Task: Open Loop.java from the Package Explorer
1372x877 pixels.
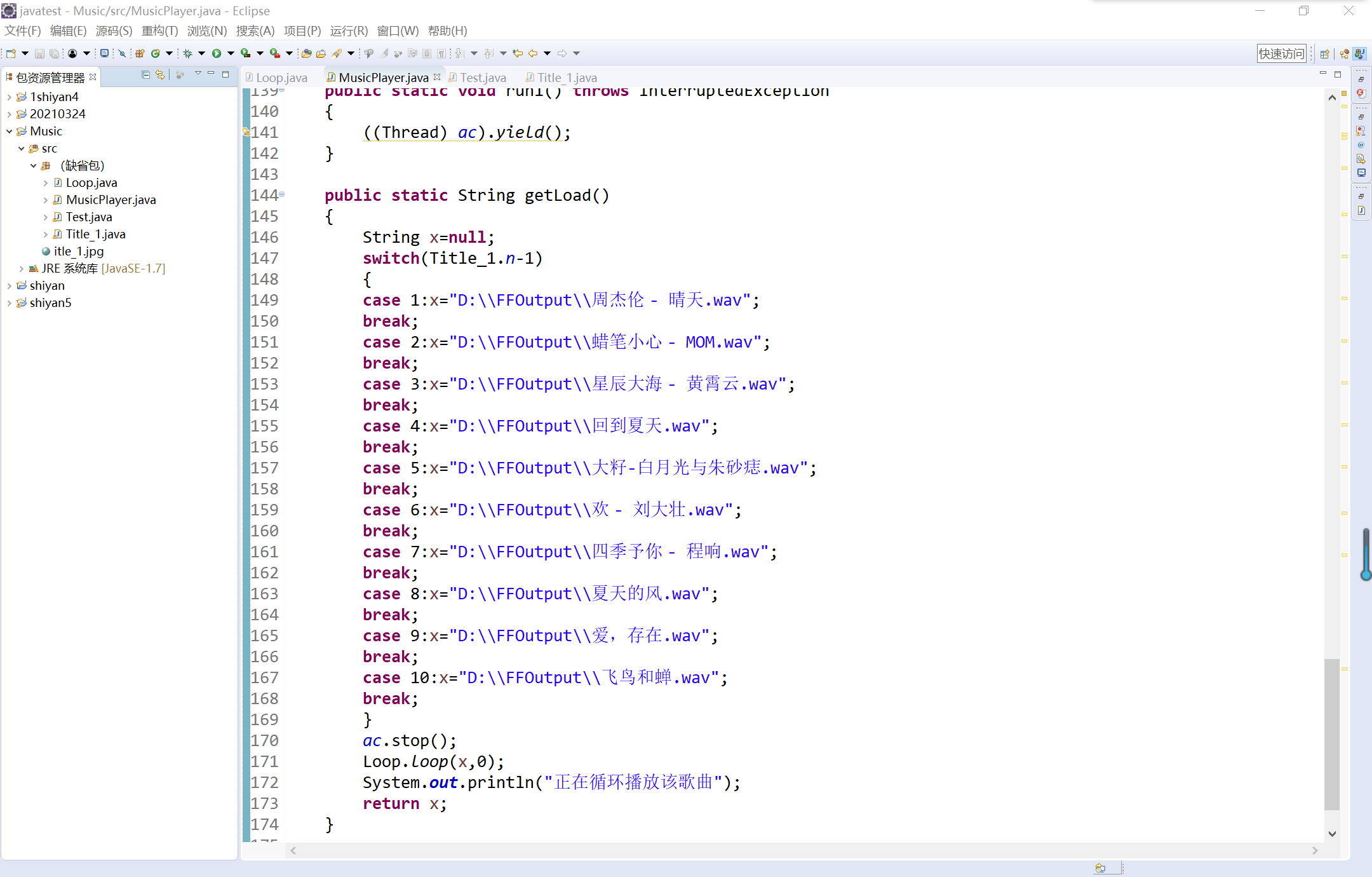Action: 92,182
